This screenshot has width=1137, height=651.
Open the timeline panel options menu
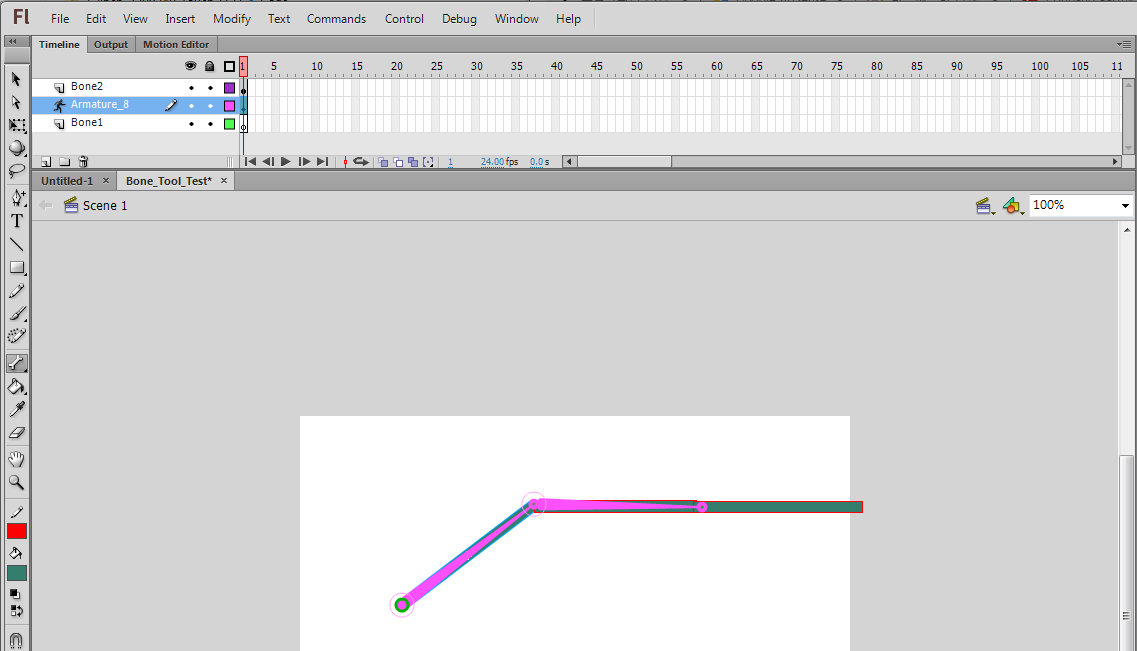click(1124, 44)
